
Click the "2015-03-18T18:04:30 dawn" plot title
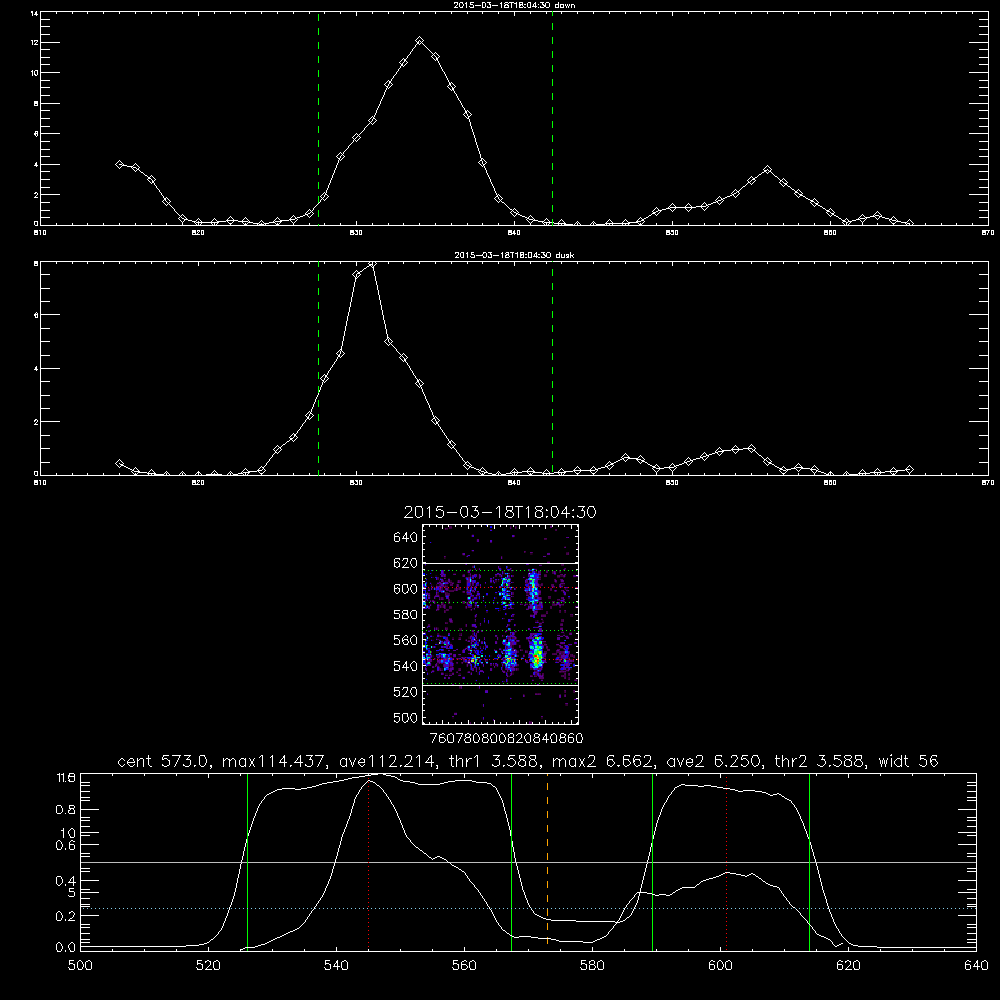pos(514,5)
